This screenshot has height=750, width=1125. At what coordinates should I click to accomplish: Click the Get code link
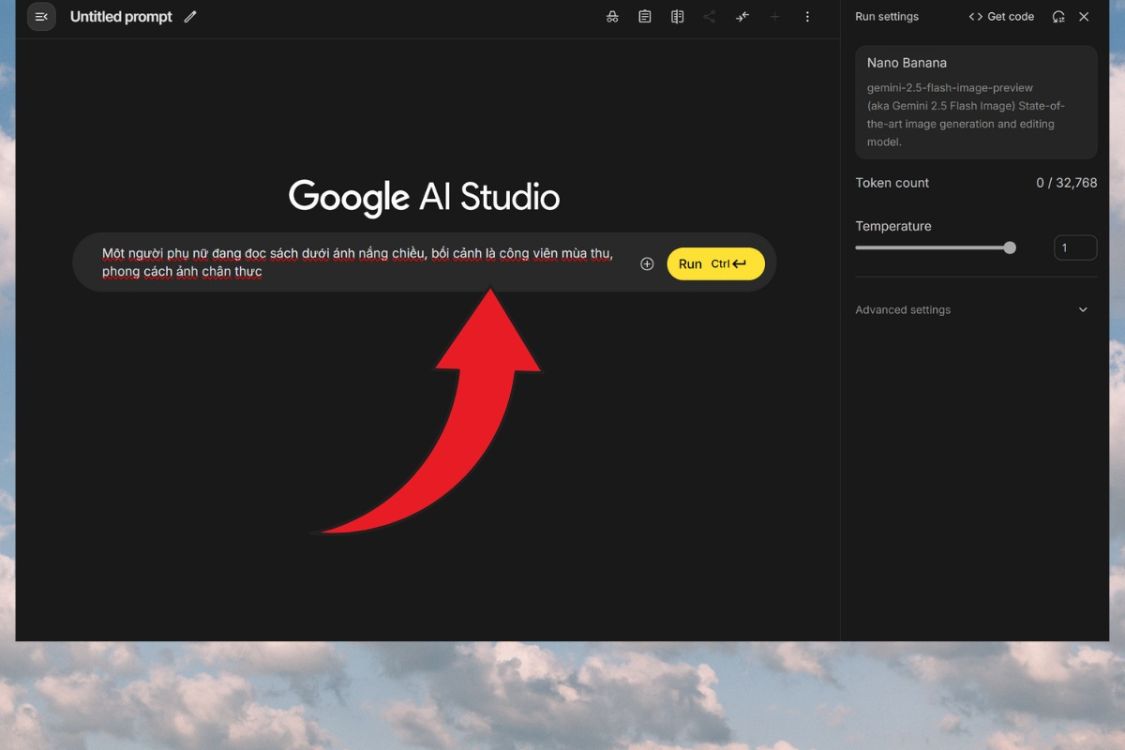[x=1001, y=17]
